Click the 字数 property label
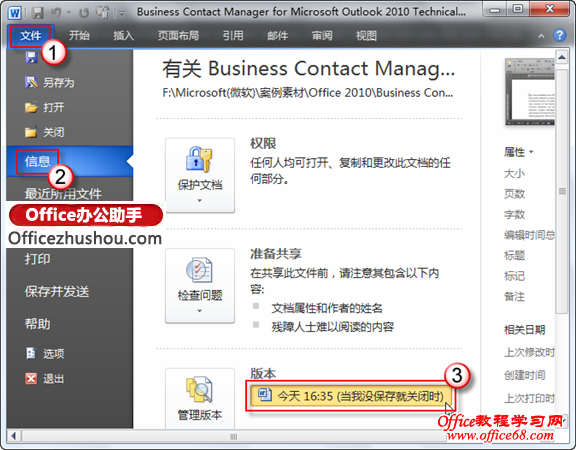This screenshot has width=576, height=450. [514, 215]
